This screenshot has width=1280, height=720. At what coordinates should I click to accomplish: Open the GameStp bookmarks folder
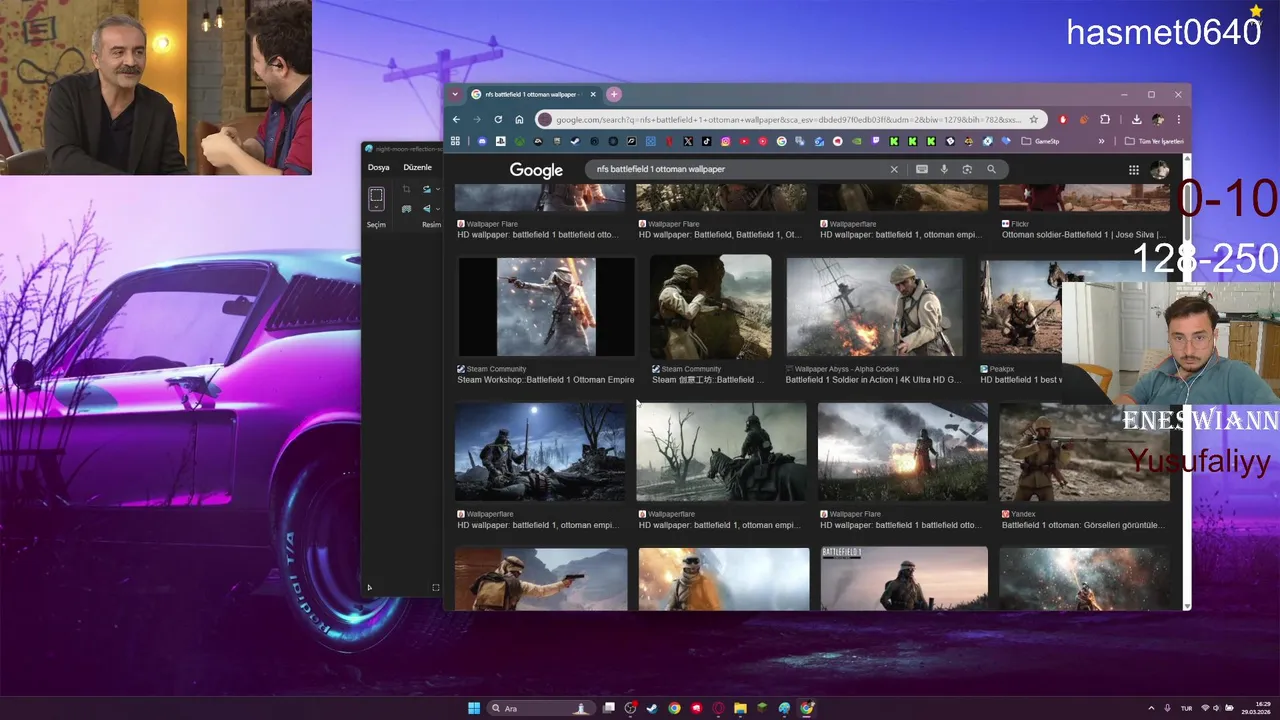point(1040,141)
